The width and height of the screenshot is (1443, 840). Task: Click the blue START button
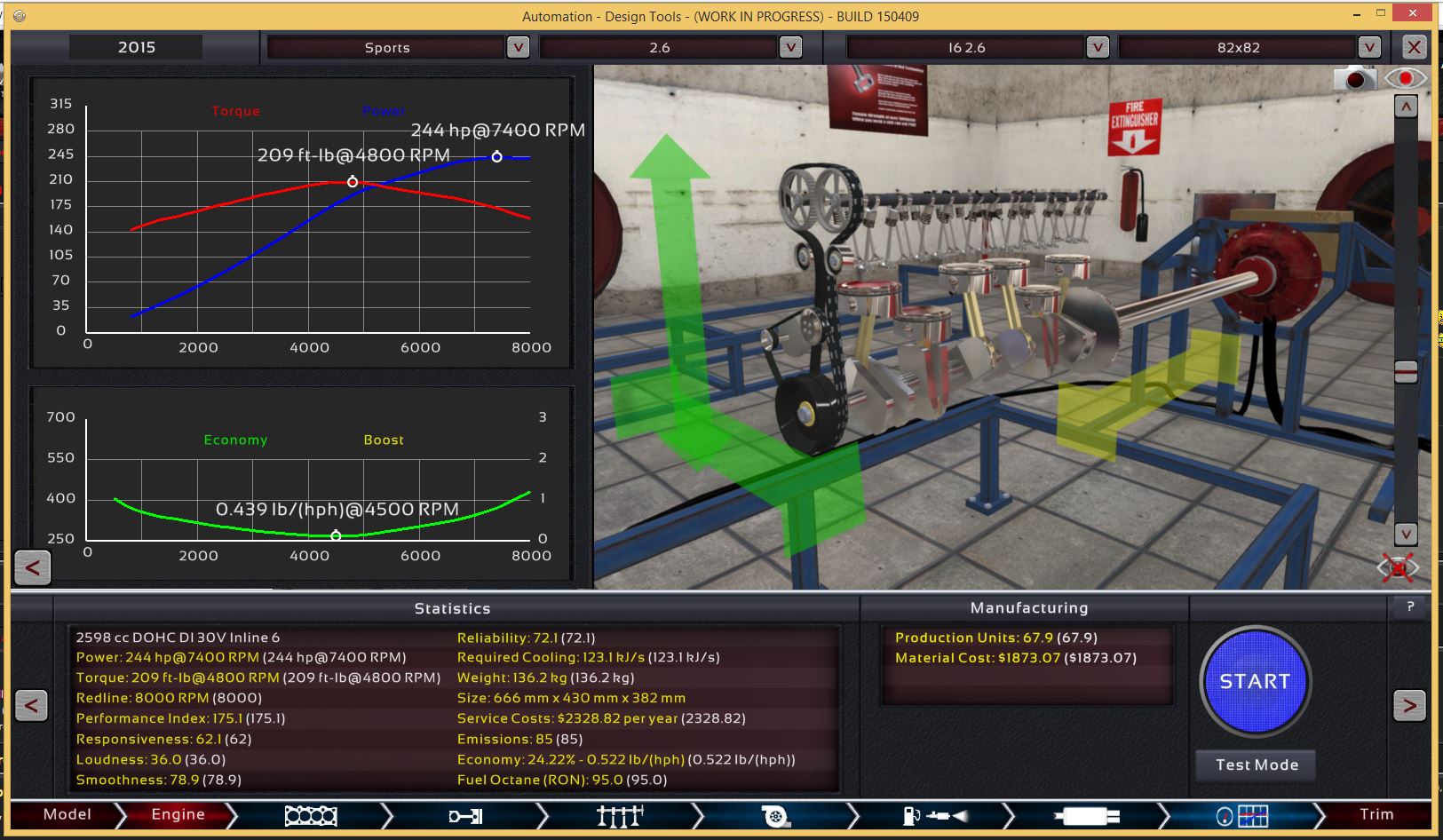[1255, 681]
